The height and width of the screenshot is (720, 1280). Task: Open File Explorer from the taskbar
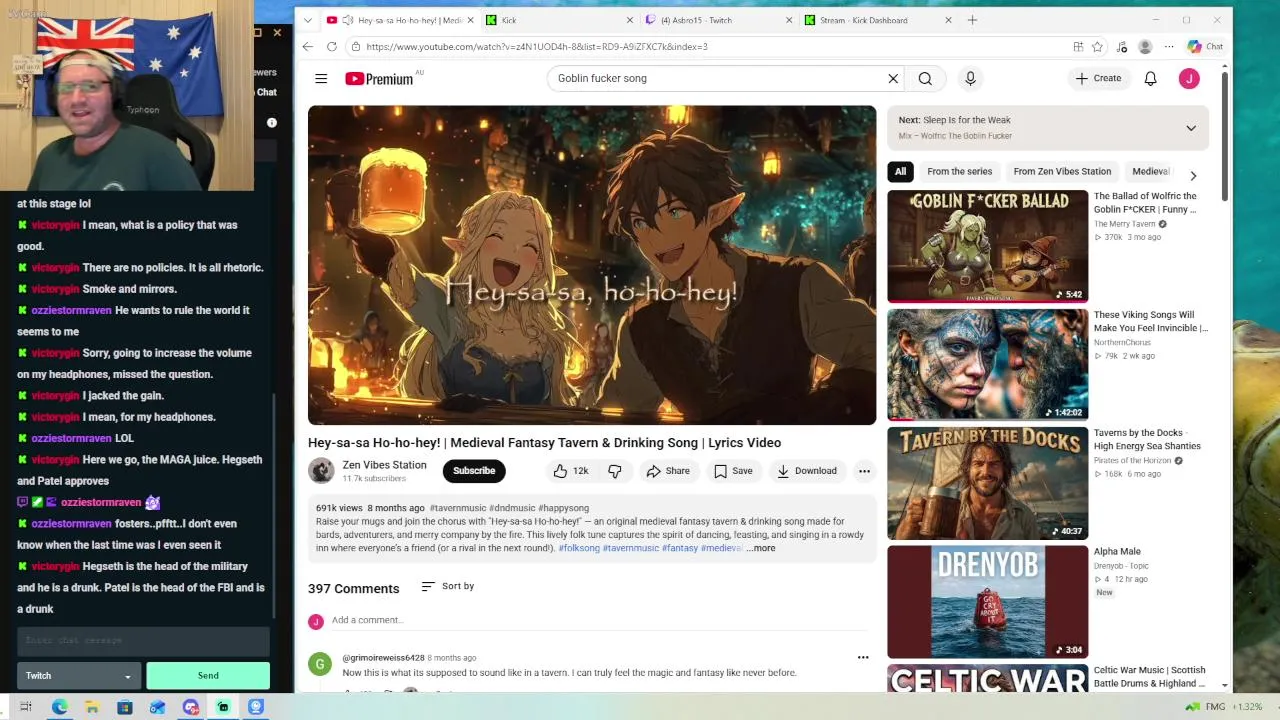[x=92, y=707]
